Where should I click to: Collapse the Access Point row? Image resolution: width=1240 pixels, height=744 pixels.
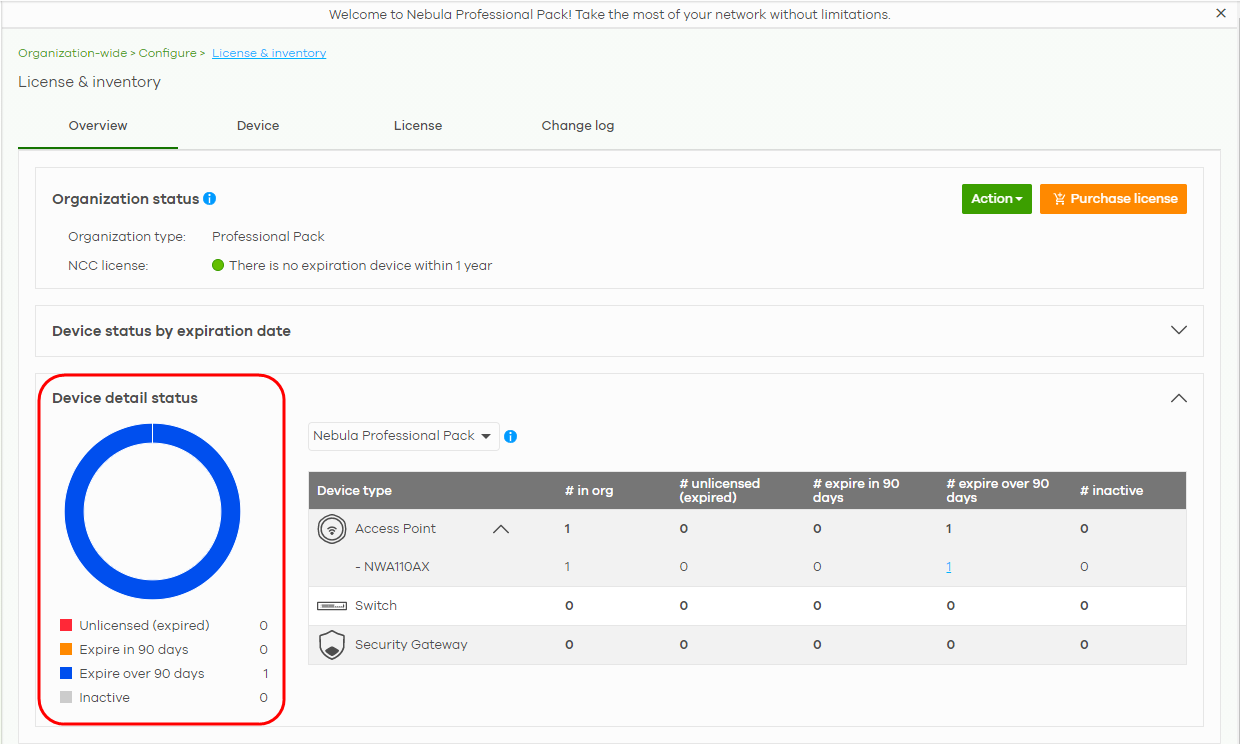[501, 529]
